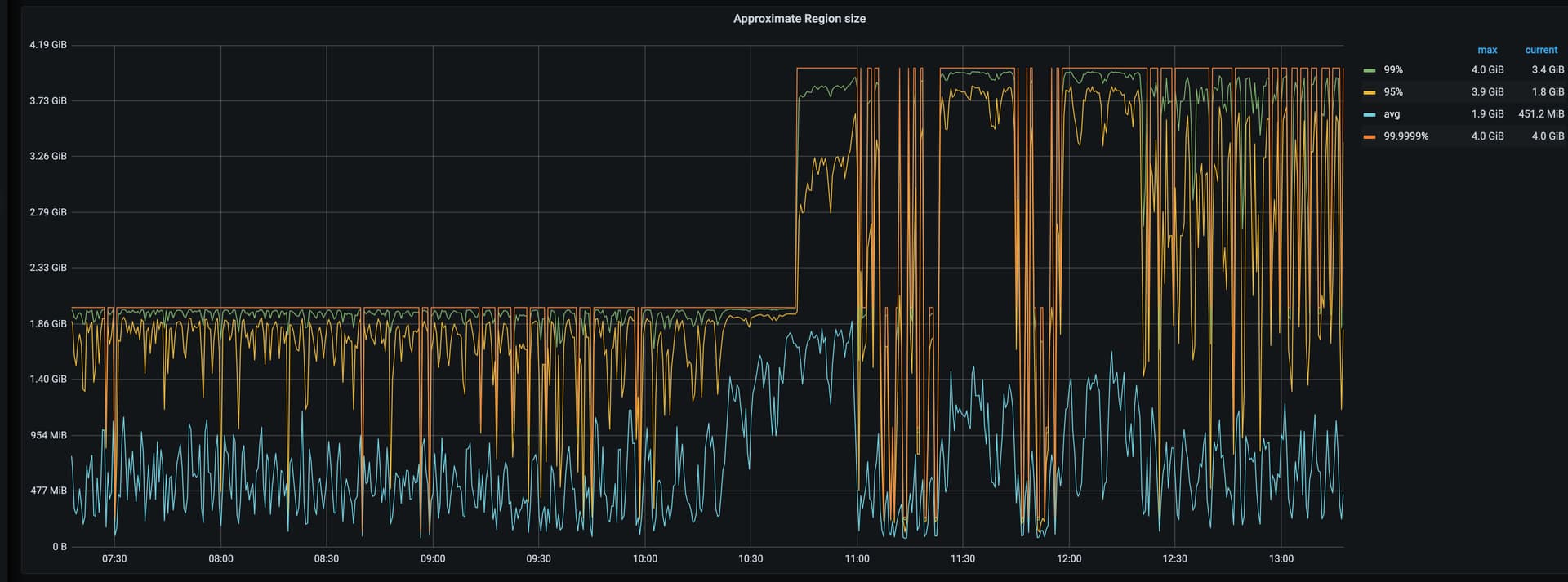Click the 2.79 GiB y-axis label

[x=48, y=212]
